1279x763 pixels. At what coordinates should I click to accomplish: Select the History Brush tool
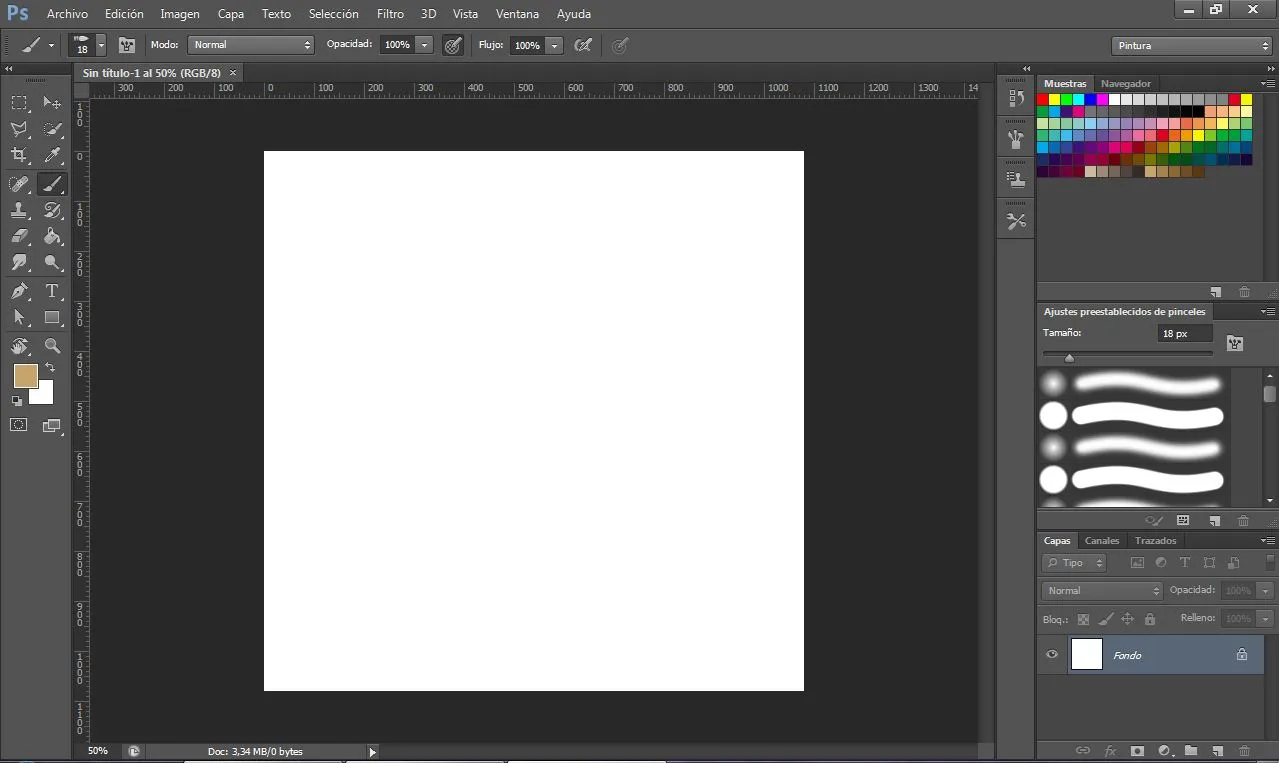click(x=52, y=210)
